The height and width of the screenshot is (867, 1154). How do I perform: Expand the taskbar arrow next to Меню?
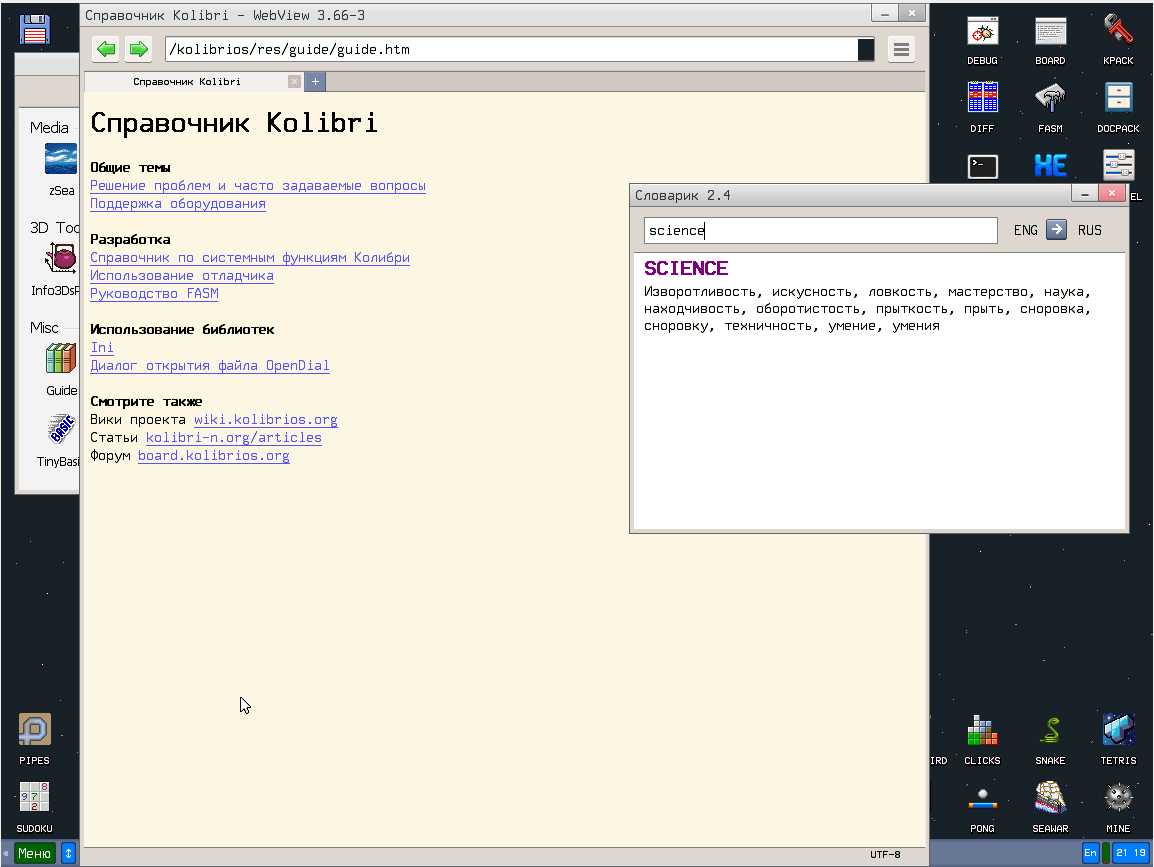(68, 853)
